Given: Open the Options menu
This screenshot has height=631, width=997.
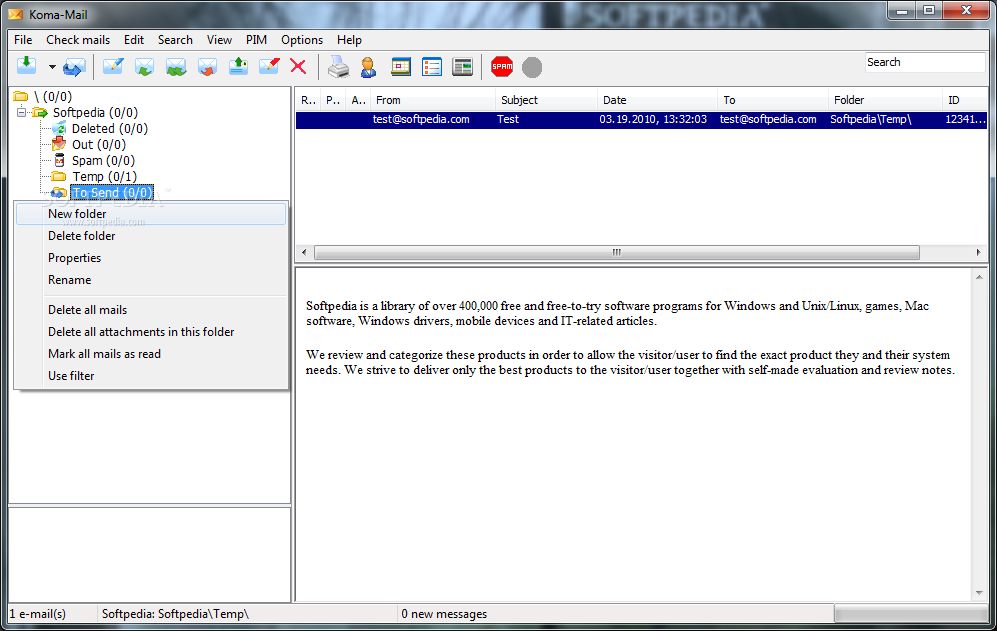Looking at the screenshot, I should coord(302,39).
